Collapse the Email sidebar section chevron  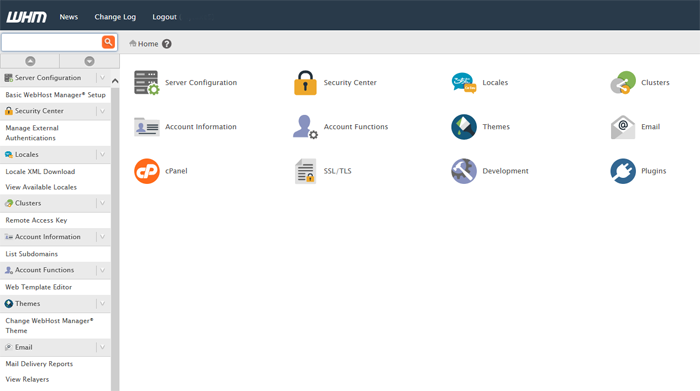[x=102, y=347]
